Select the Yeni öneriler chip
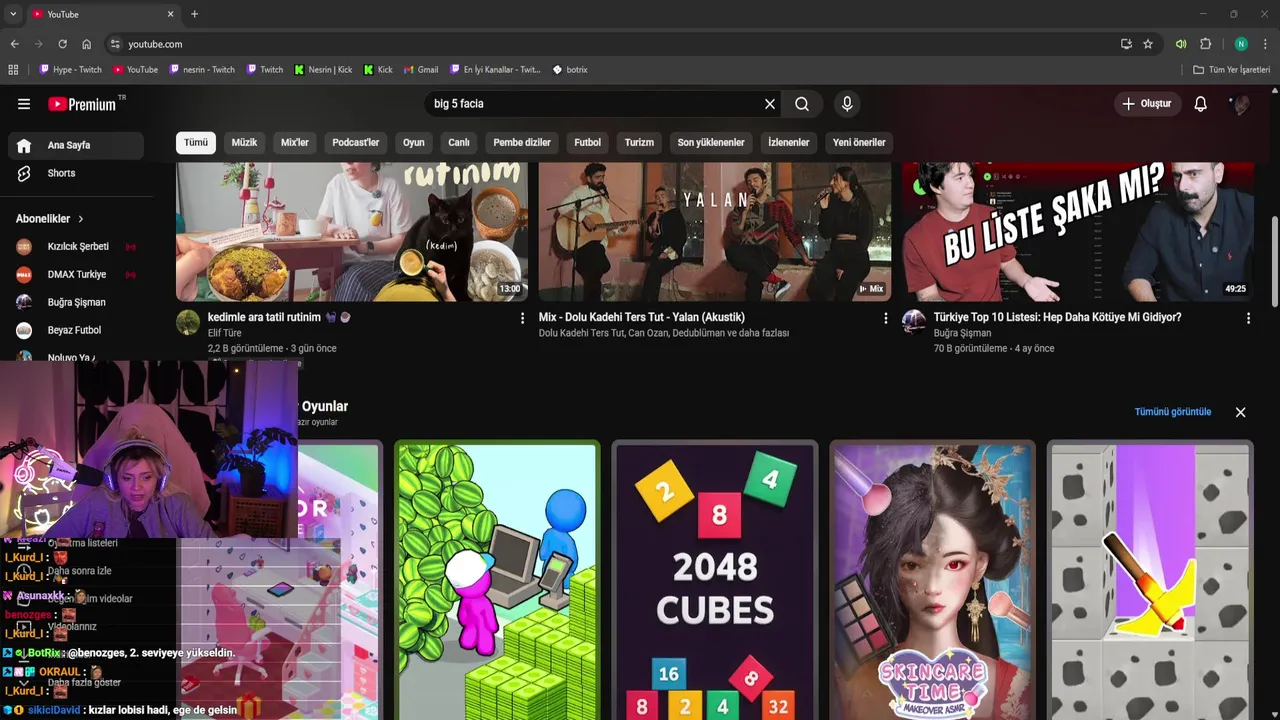The width and height of the screenshot is (1280, 720). 859,142
